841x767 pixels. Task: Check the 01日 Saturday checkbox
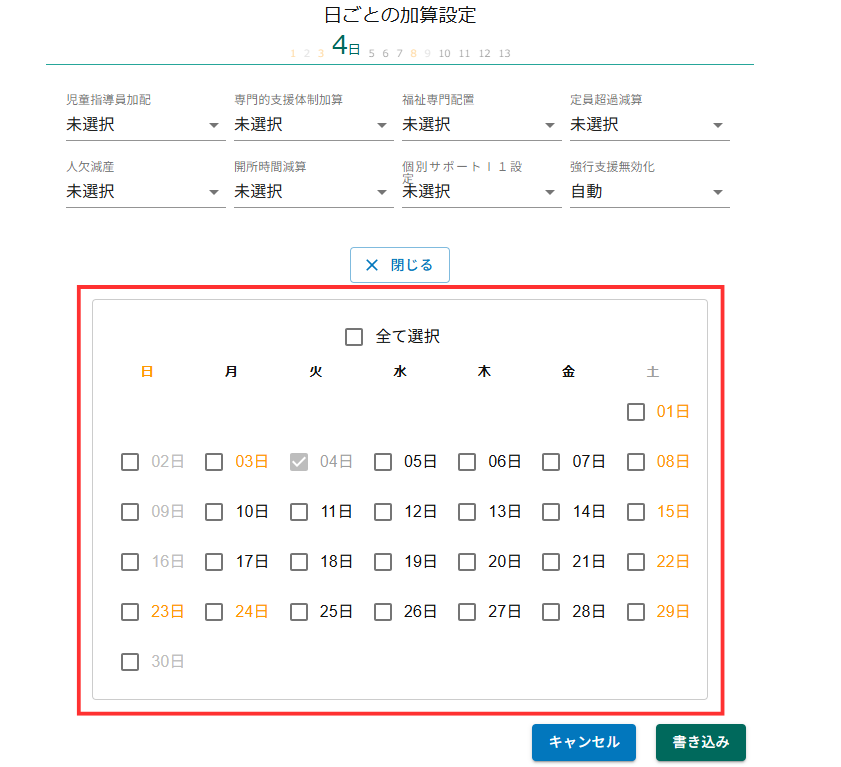pos(636,412)
